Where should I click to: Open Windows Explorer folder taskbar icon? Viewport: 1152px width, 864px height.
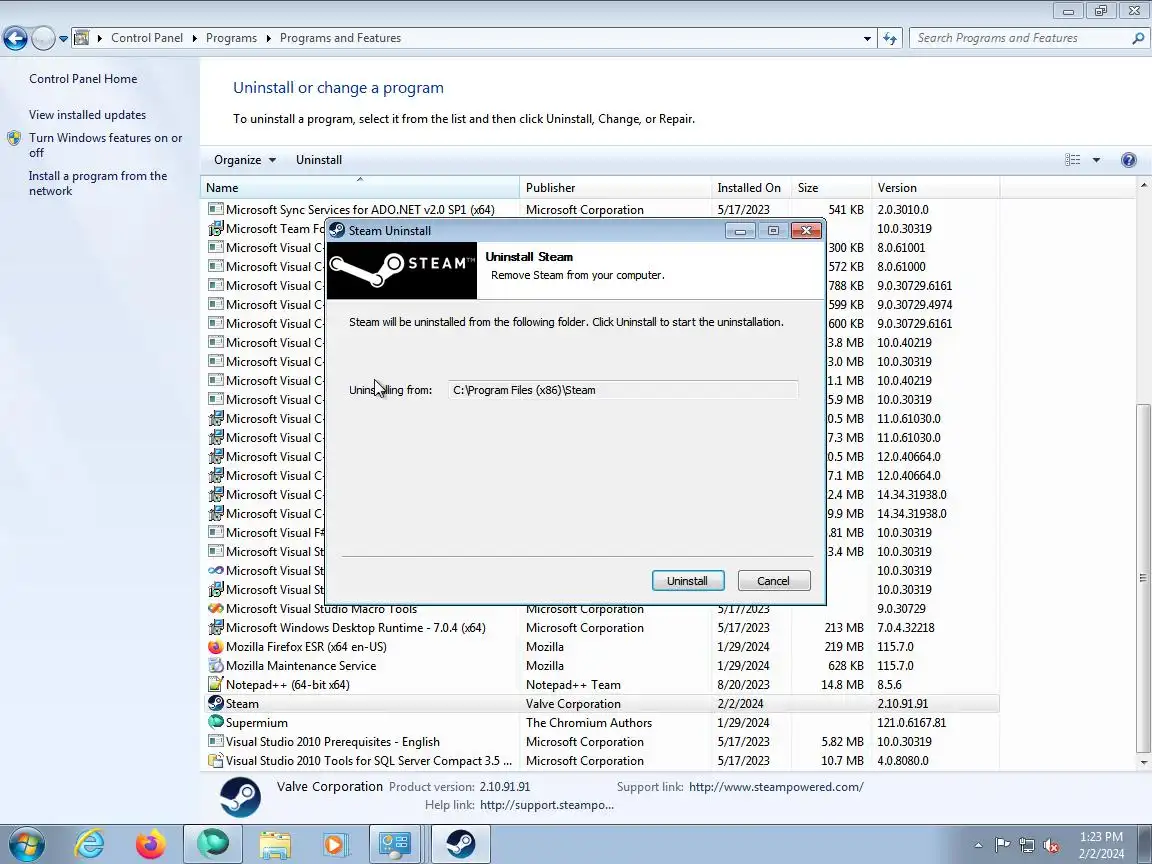pos(275,844)
